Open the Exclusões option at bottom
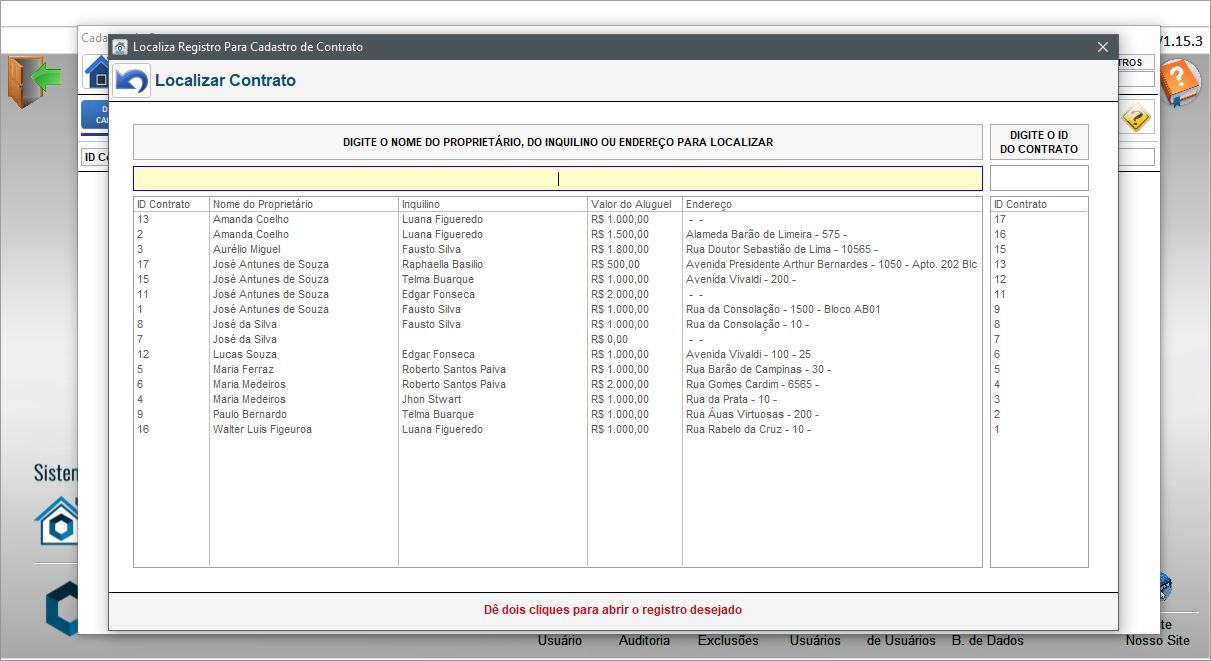This screenshot has height=661, width=1211. pos(727,640)
